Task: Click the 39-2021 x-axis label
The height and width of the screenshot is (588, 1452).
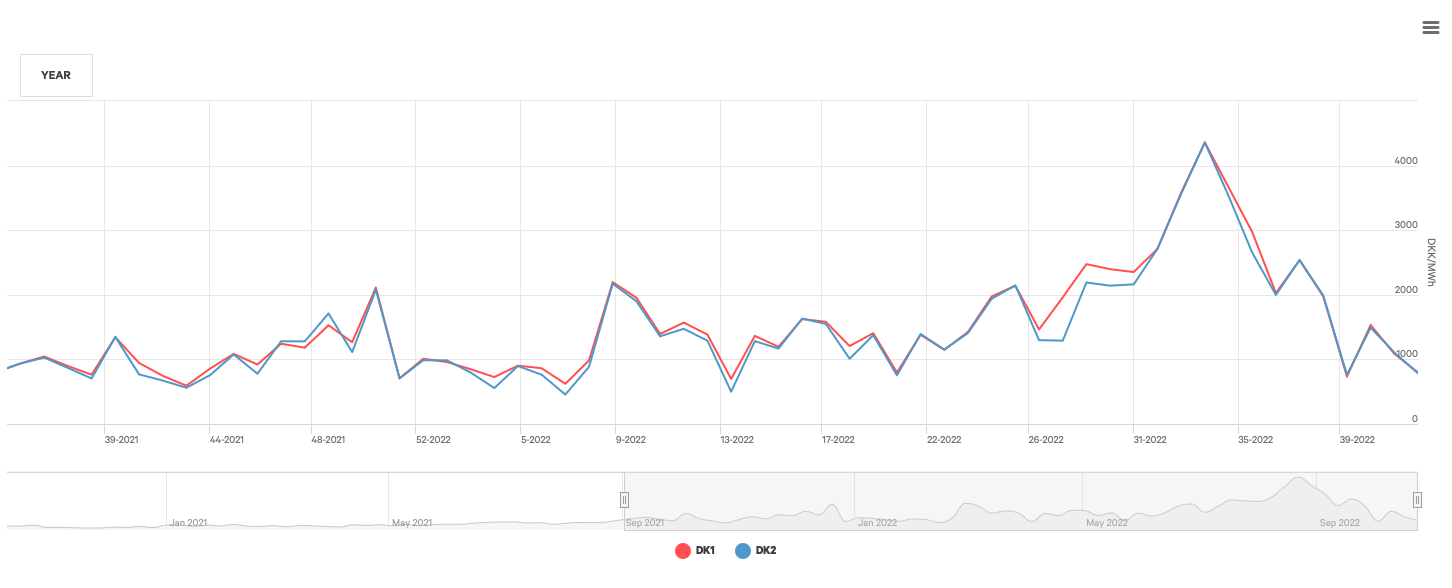Action: click(121, 439)
